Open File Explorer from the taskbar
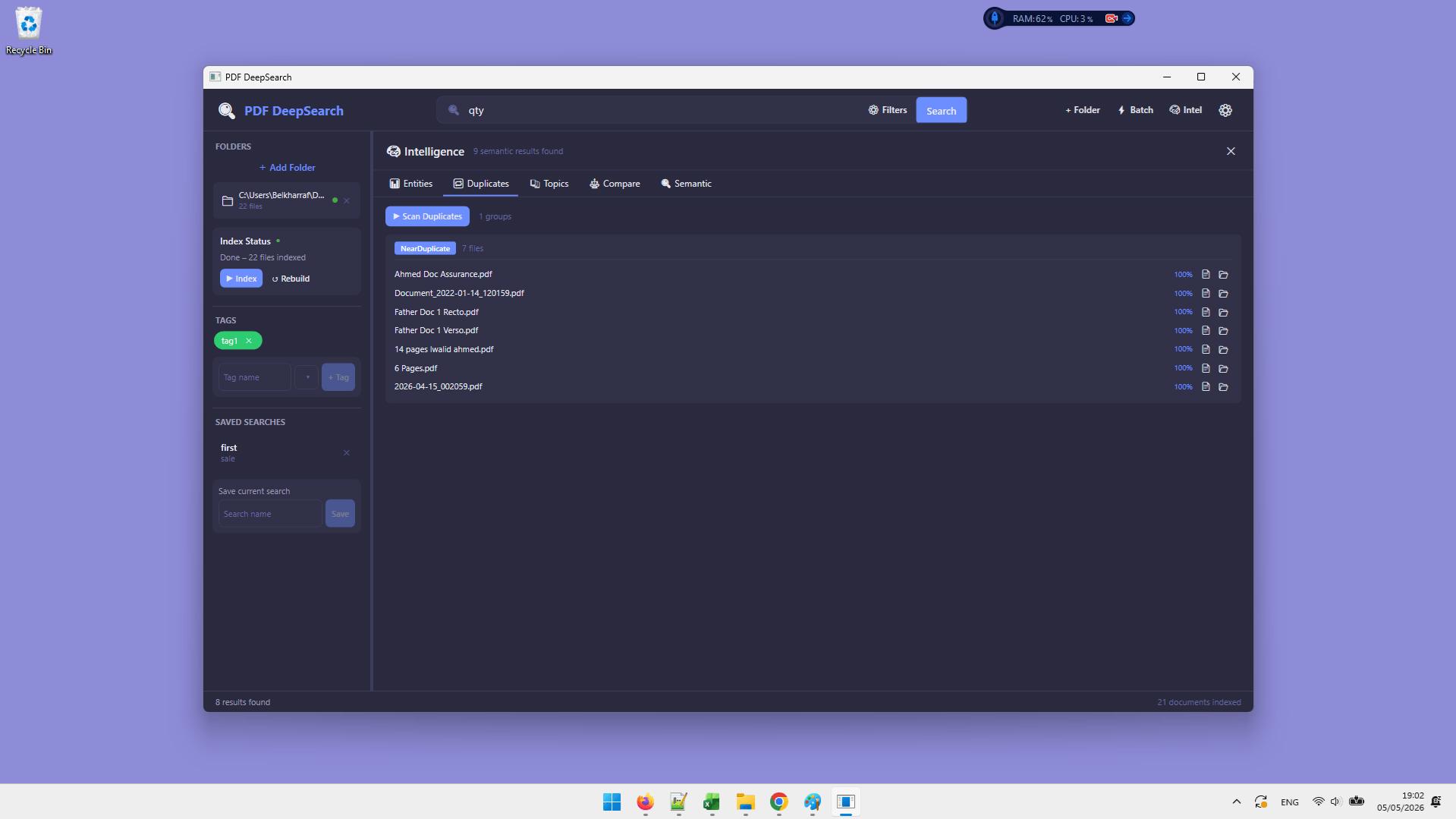1456x819 pixels. pyautogui.click(x=745, y=802)
